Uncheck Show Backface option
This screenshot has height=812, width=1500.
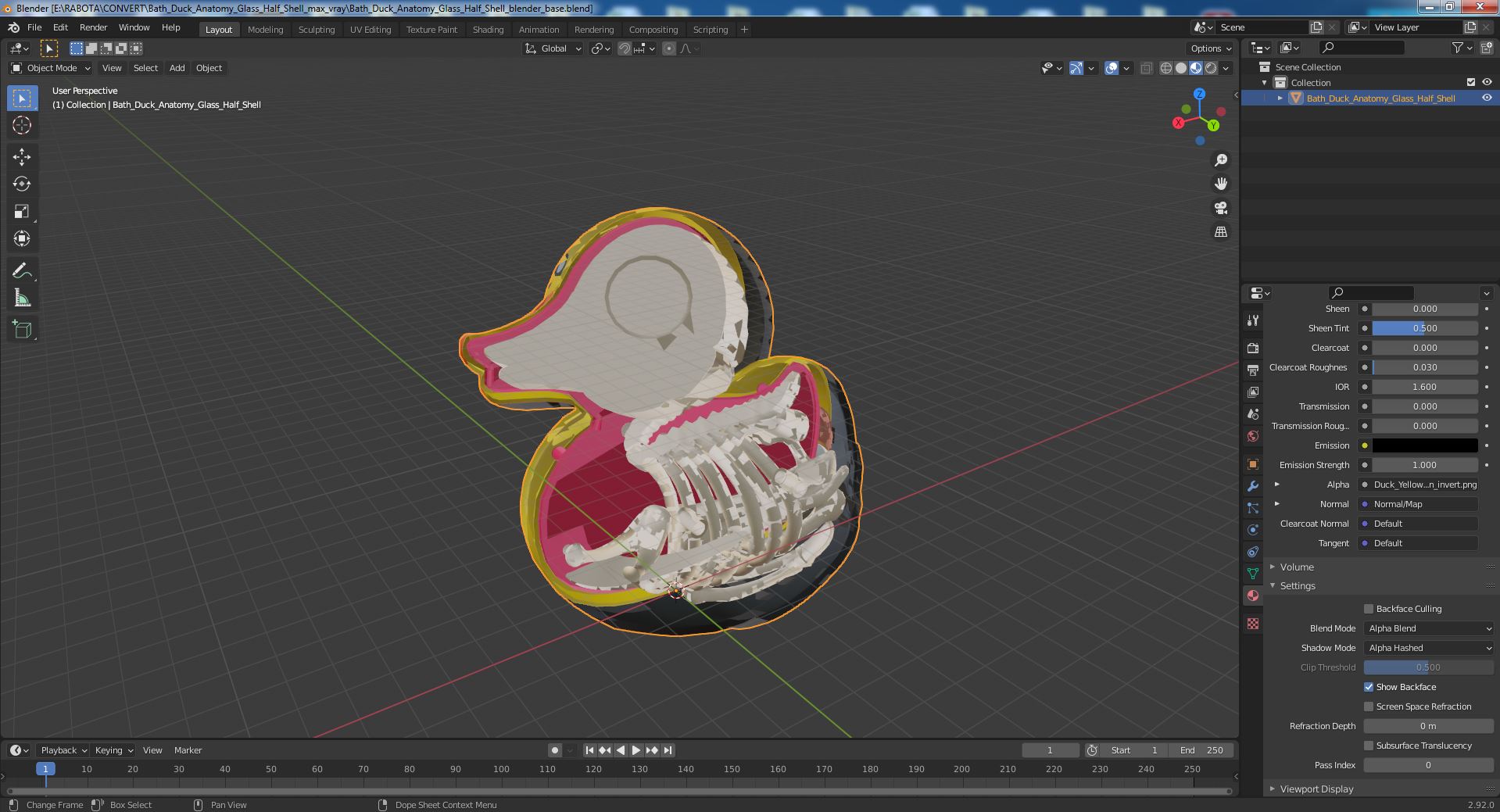pyautogui.click(x=1369, y=687)
